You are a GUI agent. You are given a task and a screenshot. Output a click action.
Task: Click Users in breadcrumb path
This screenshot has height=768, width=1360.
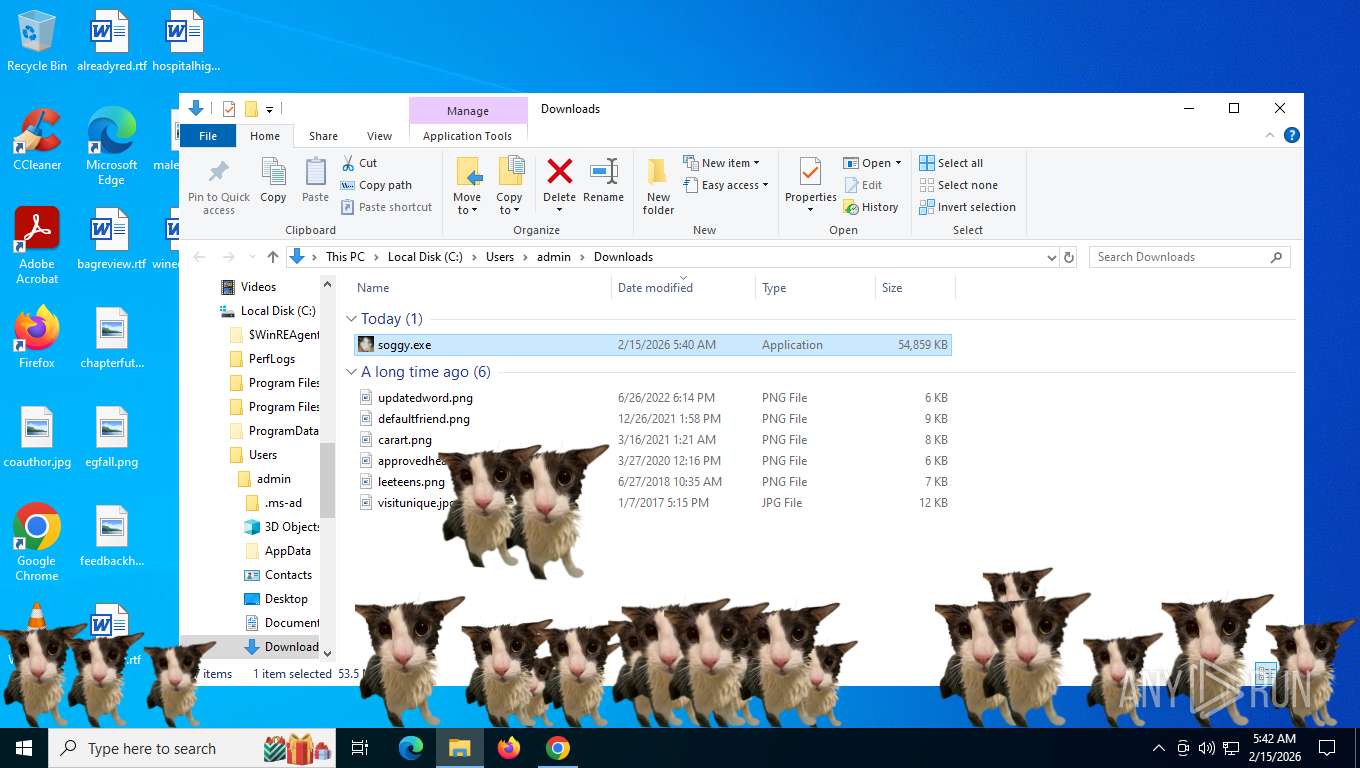[x=500, y=257]
